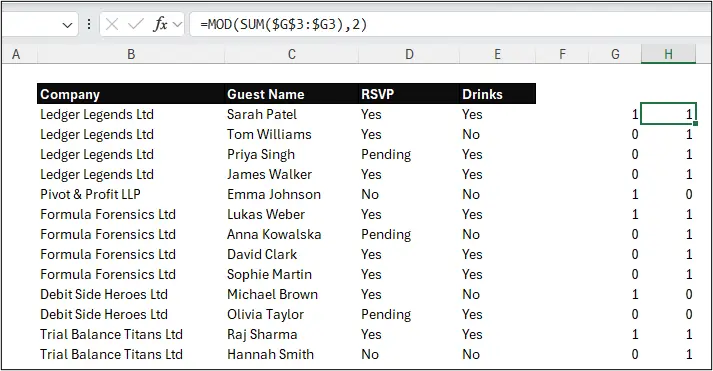Click column G value in Emma Johnson's row
Image resolution: width=713 pixels, height=371 pixels.
pyautogui.click(x=615, y=194)
